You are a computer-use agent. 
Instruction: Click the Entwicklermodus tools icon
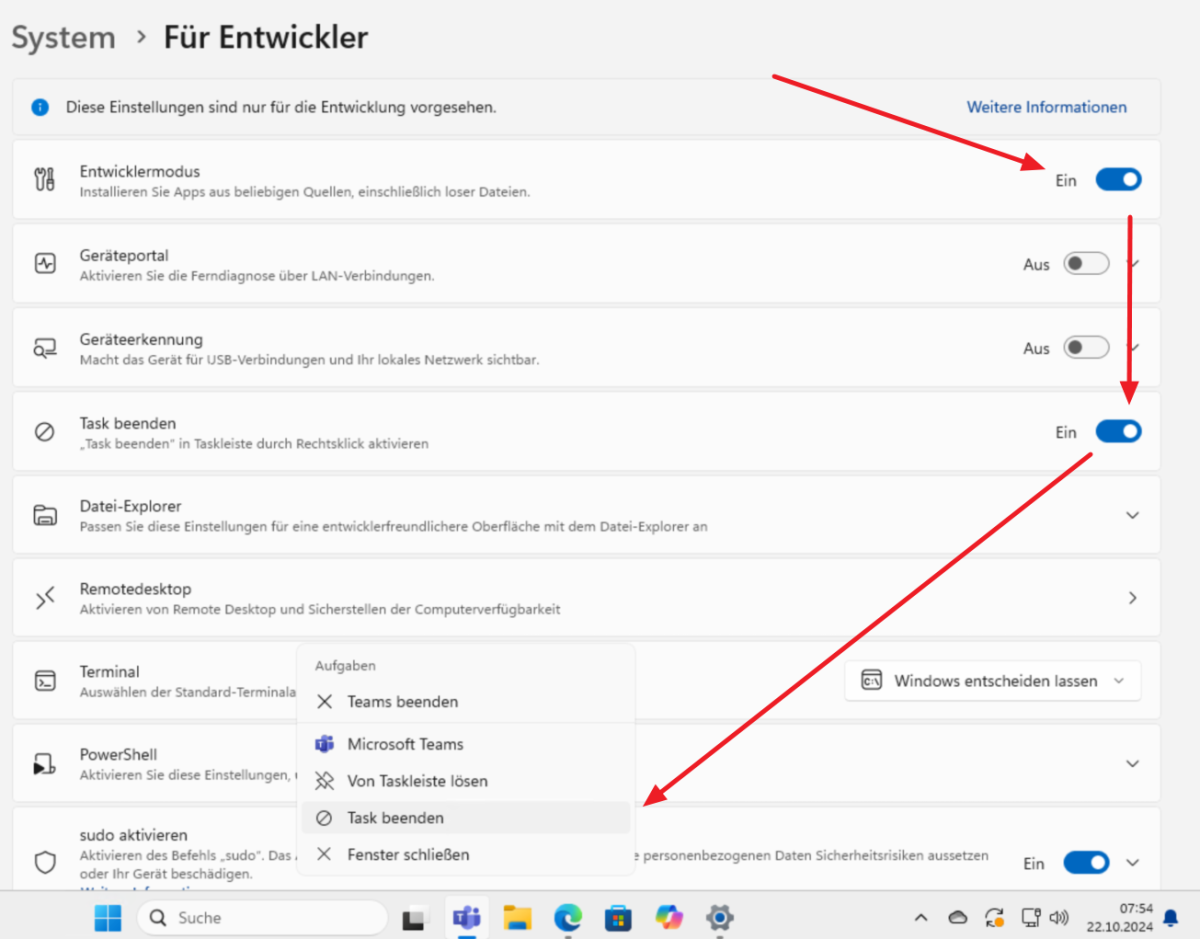click(x=45, y=180)
